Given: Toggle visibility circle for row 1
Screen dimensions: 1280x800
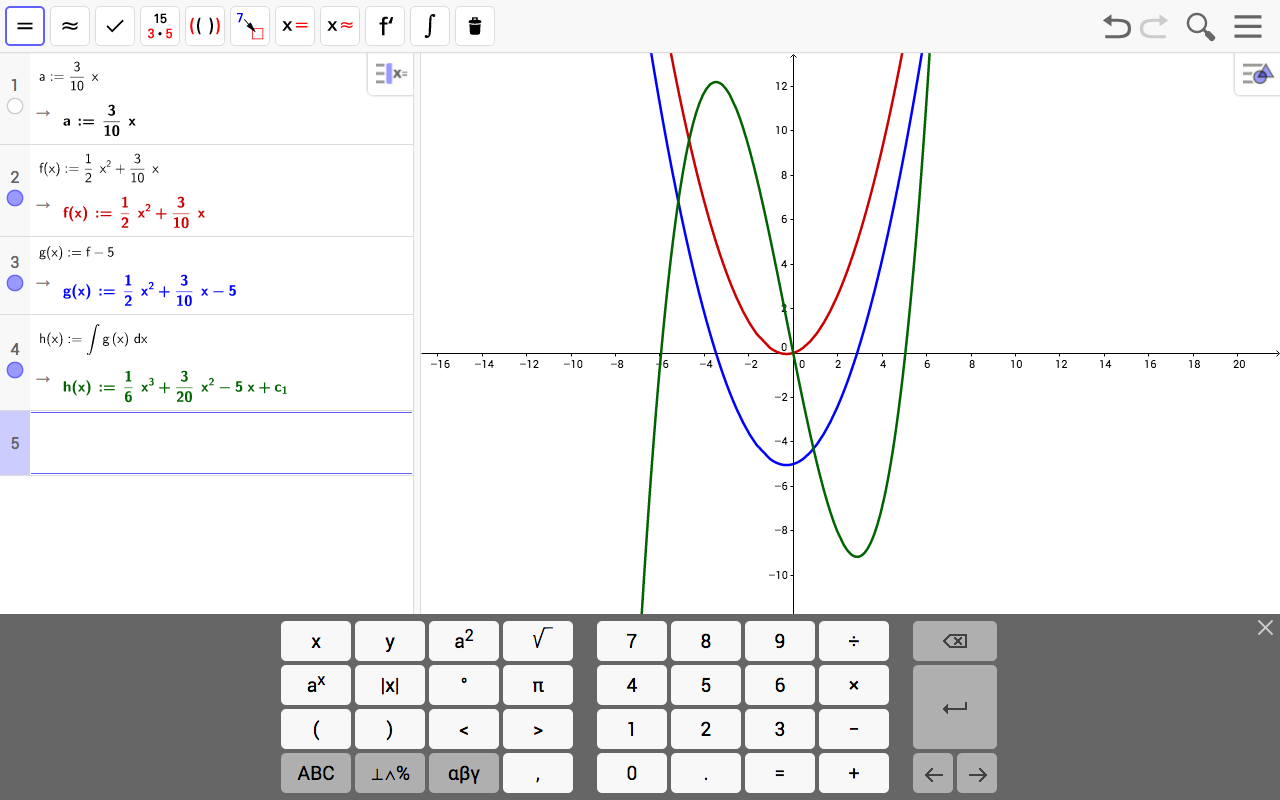Looking at the screenshot, I should click(x=15, y=106).
